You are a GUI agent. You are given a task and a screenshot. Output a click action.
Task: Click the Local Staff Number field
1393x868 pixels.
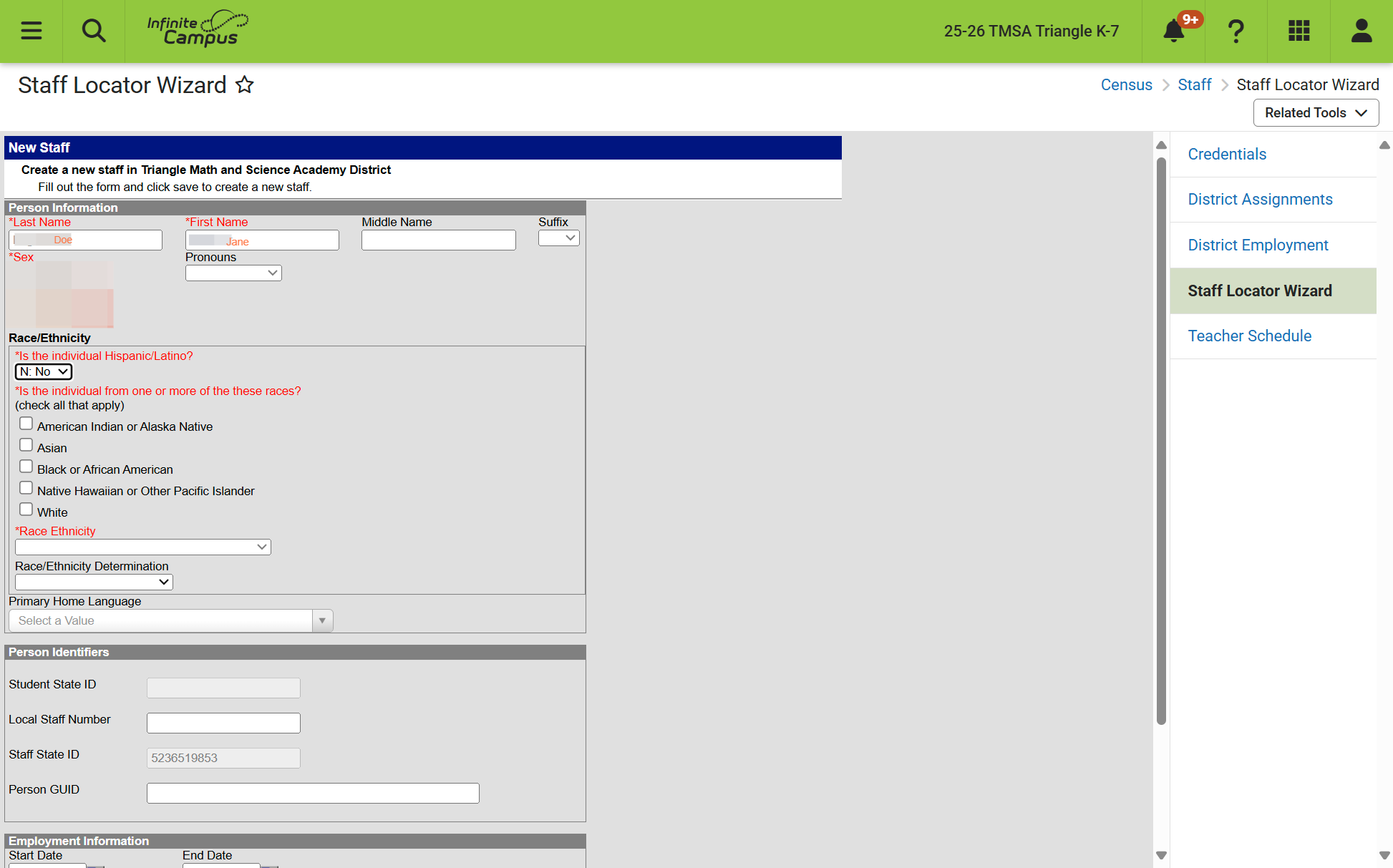click(x=223, y=723)
